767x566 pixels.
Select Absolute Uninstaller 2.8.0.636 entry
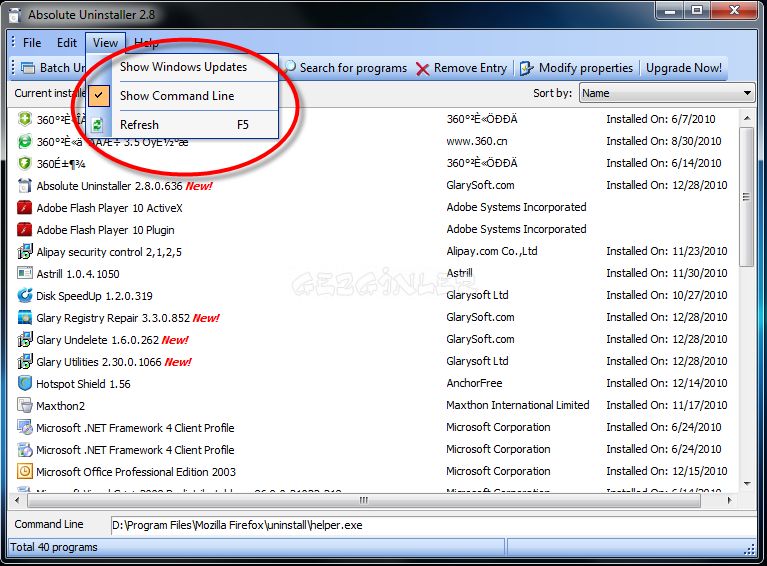tap(109, 186)
